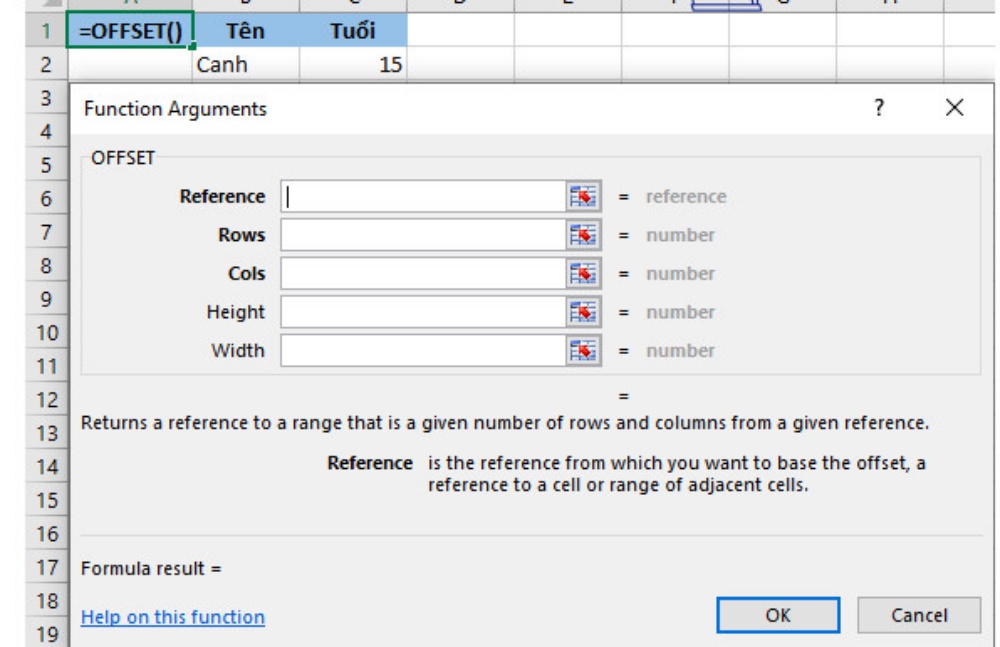Activate the Width input field
This screenshot has height=647, width=1000.
click(x=422, y=351)
